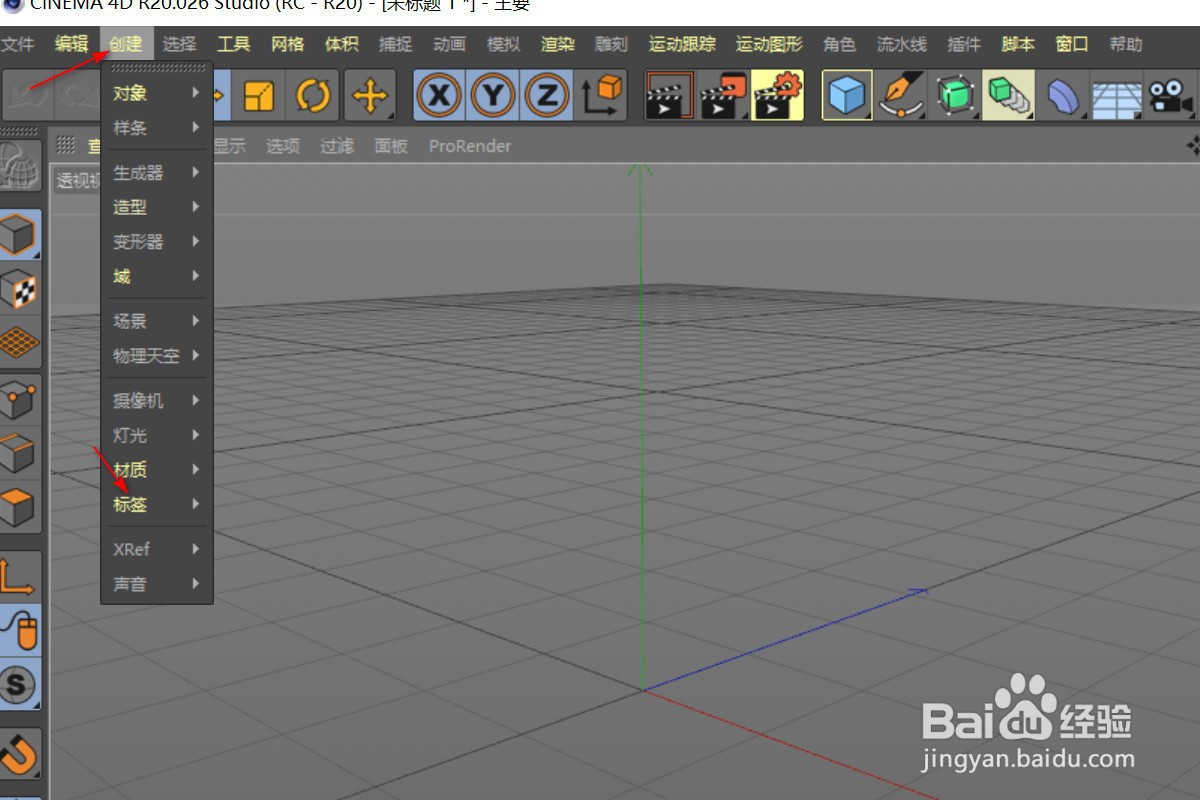Open the 选择 menu

(x=180, y=44)
